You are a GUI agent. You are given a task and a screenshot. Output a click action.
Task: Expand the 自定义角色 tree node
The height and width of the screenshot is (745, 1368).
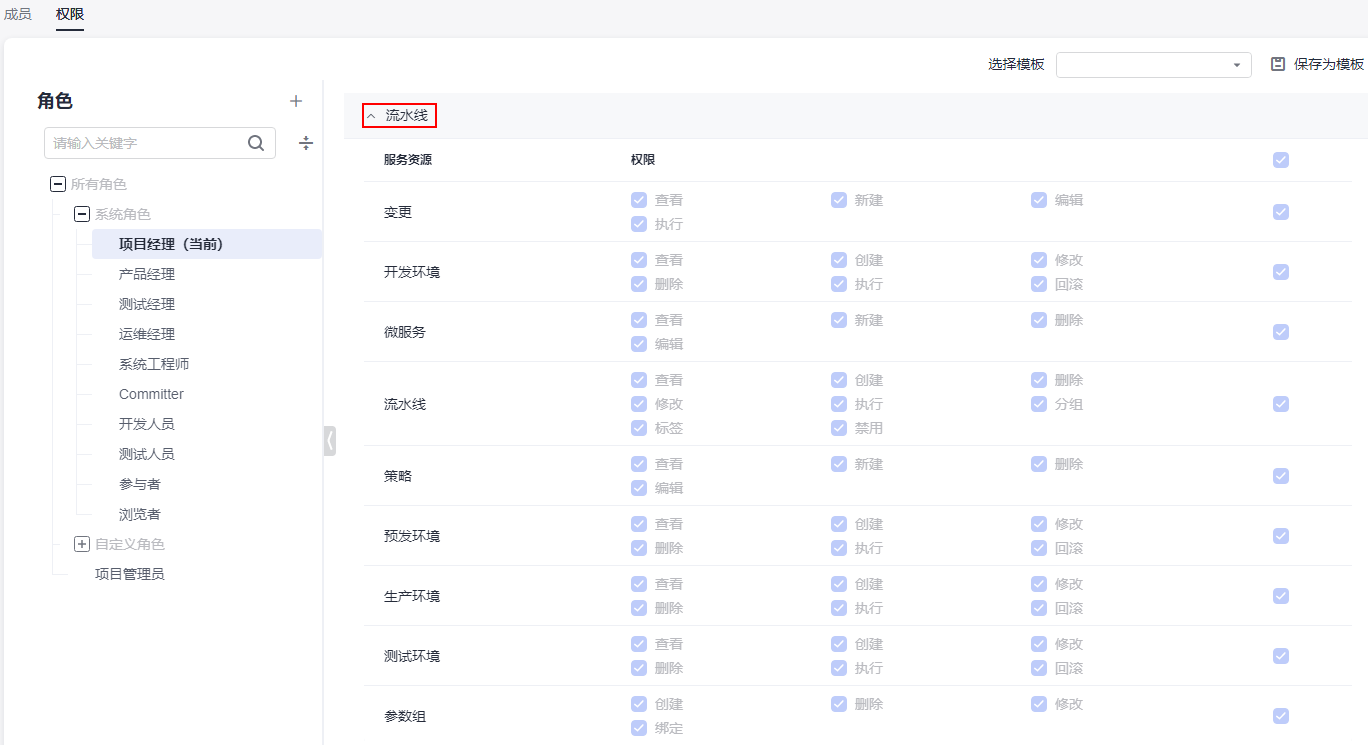pyautogui.click(x=82, y=544)
